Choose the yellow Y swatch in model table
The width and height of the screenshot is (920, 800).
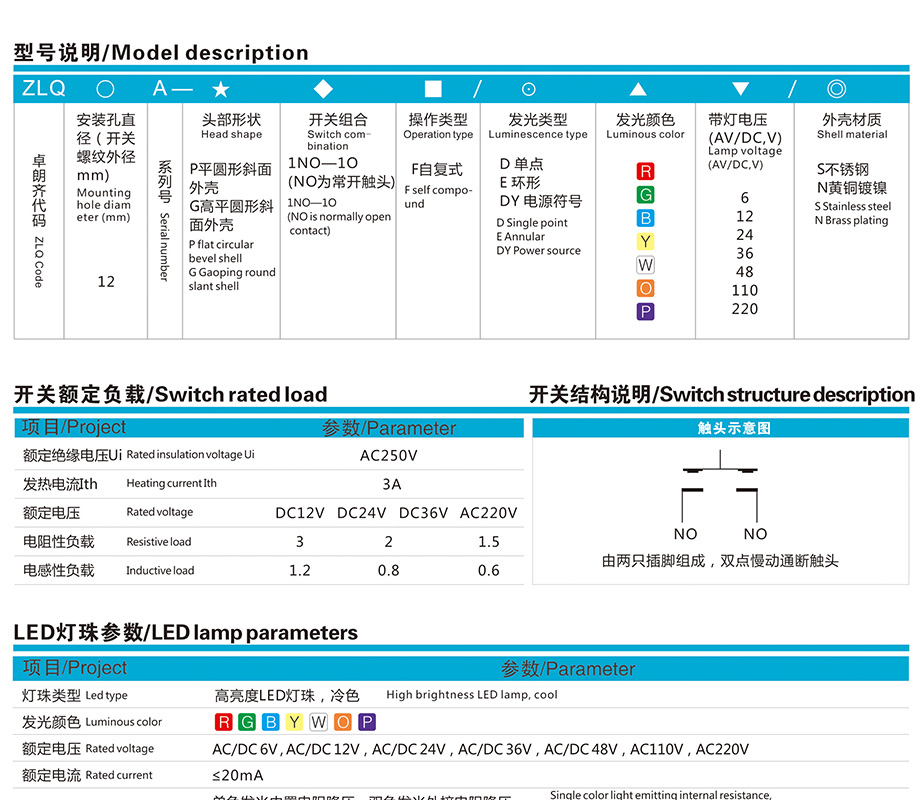click(645, 242)
